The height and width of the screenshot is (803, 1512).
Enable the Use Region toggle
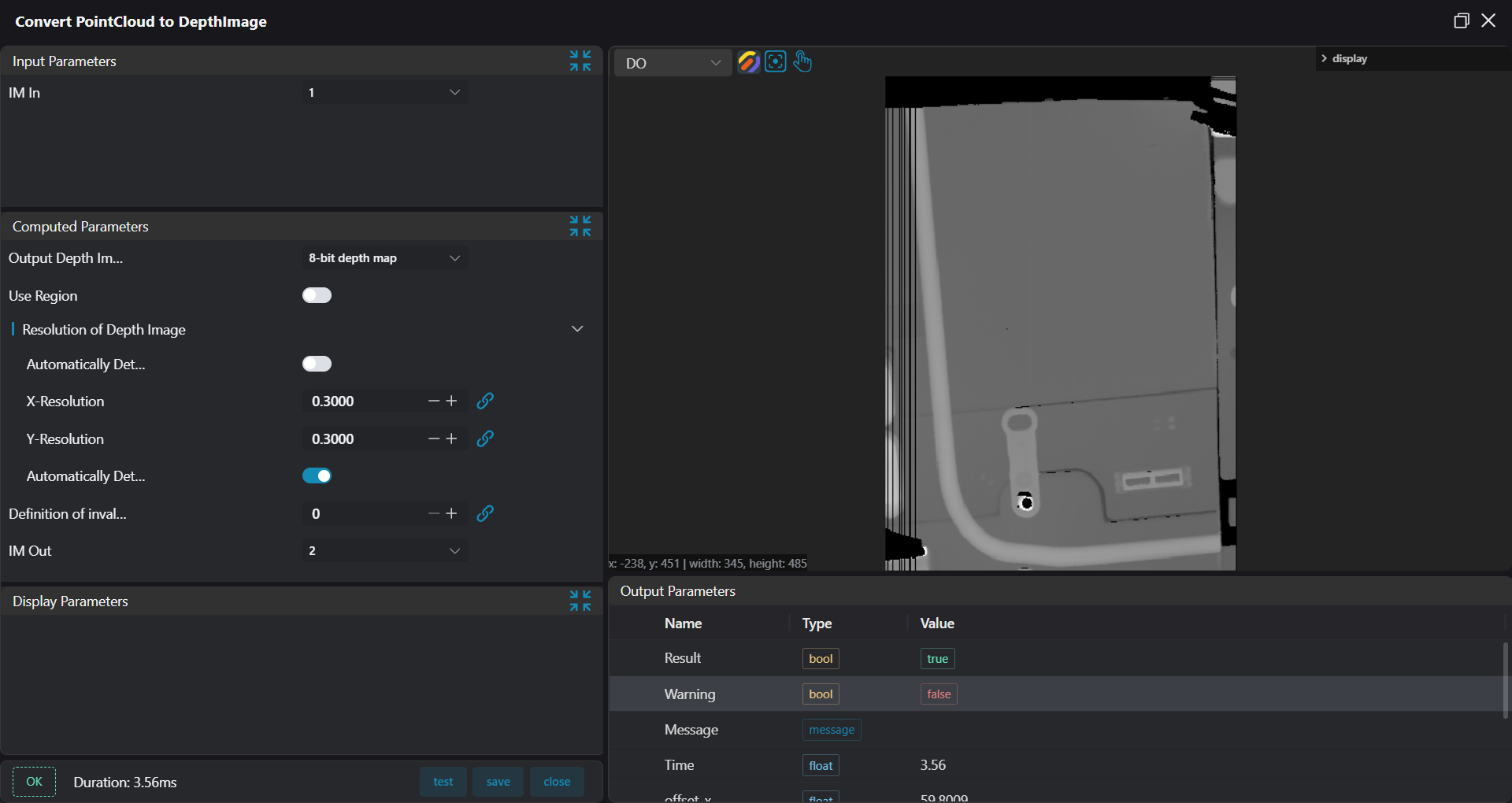click(x=317, y=295)
